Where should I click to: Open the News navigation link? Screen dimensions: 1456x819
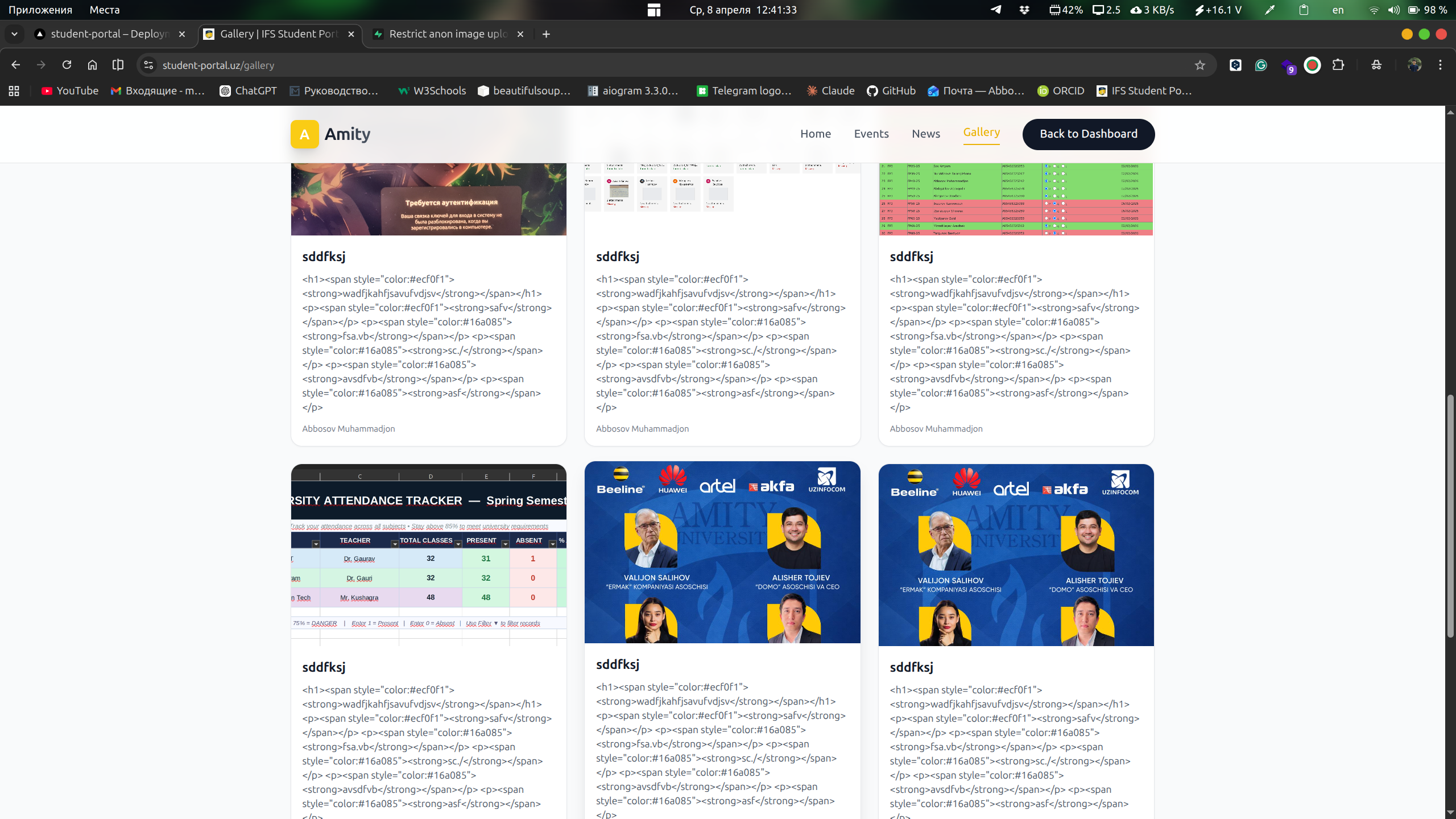[x=925, y=134]
